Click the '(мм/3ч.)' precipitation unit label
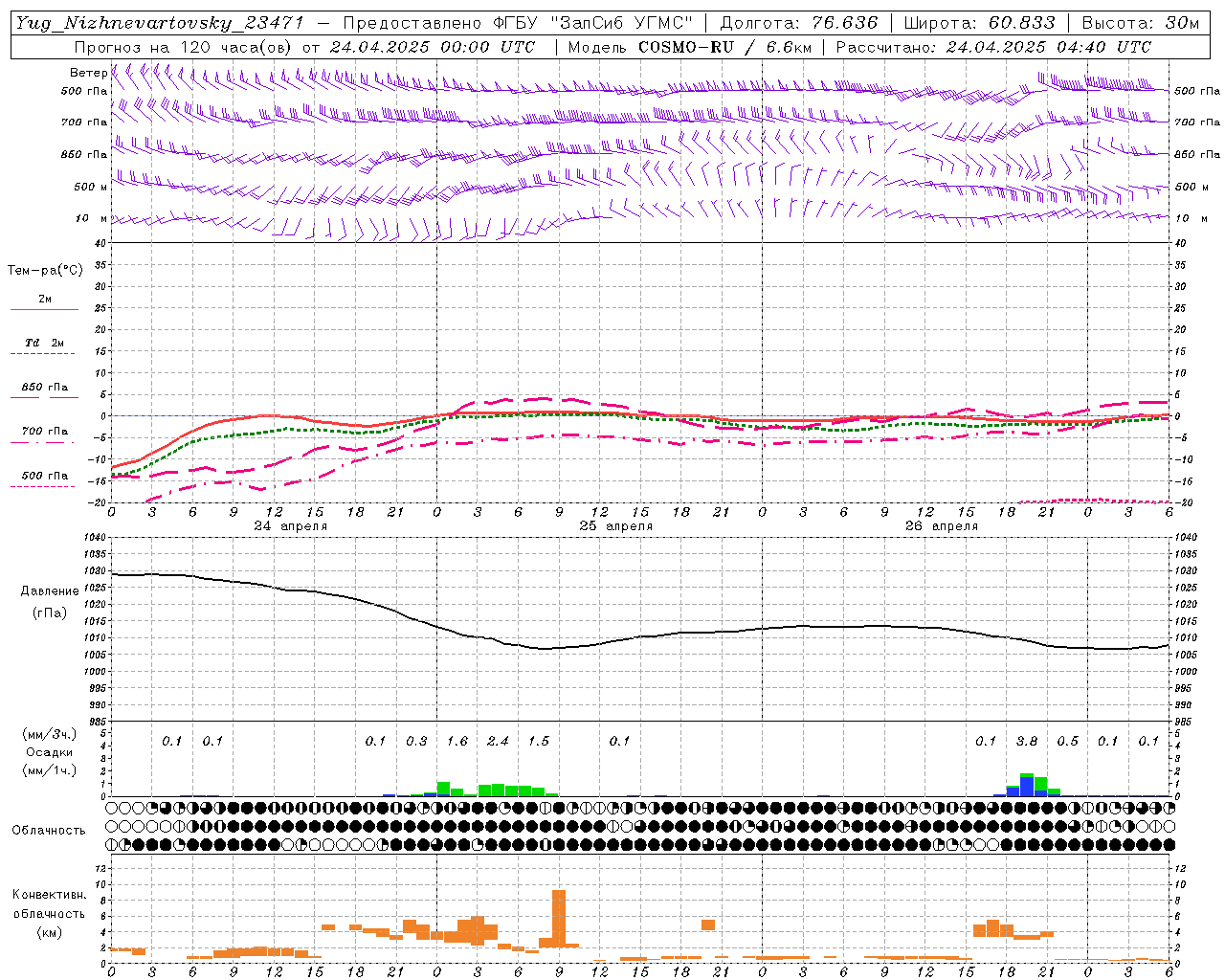 (50, 735)
